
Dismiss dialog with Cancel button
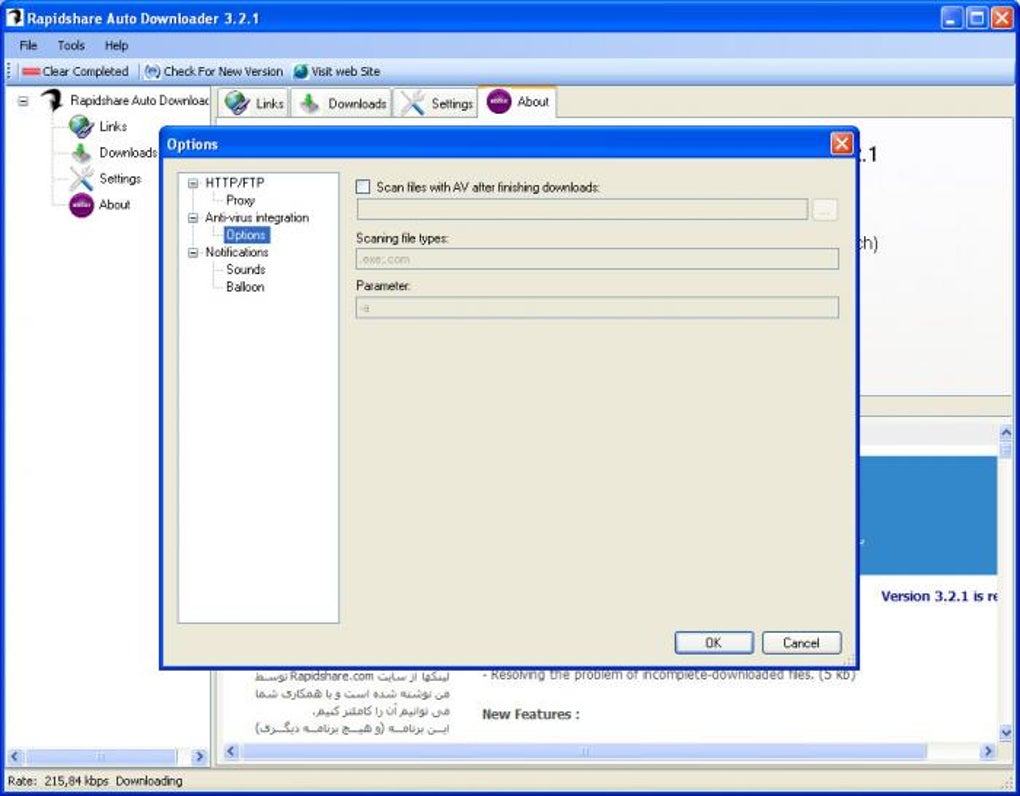point(801,643)
